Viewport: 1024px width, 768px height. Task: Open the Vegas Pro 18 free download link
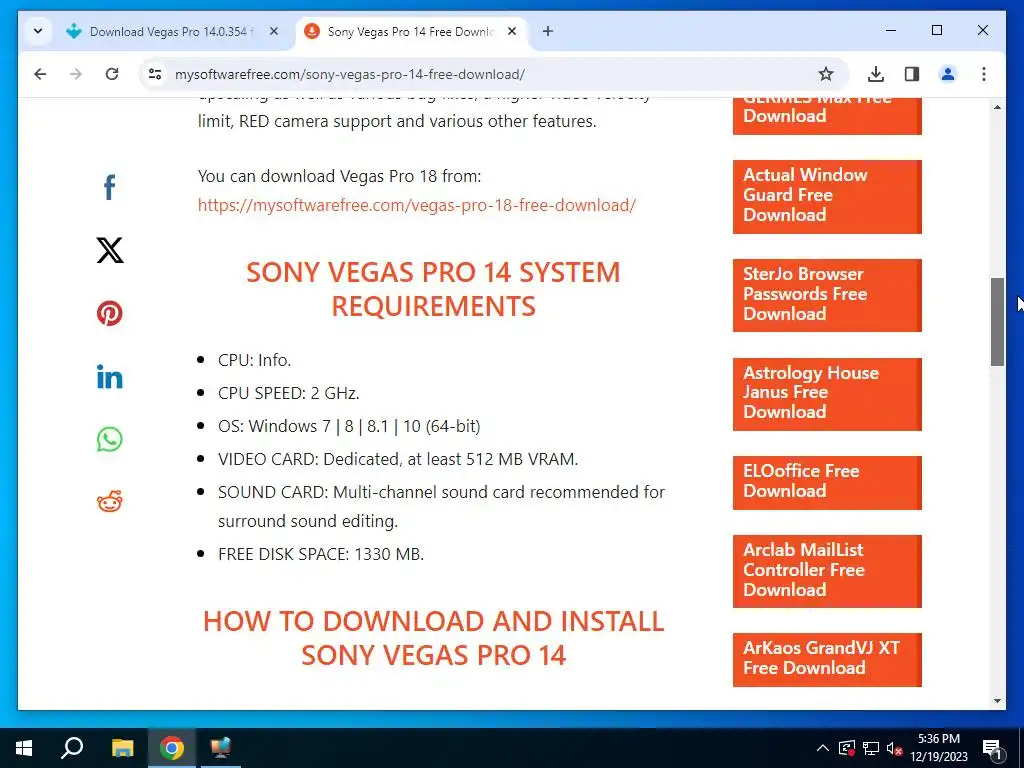click(x=417, y=205)
